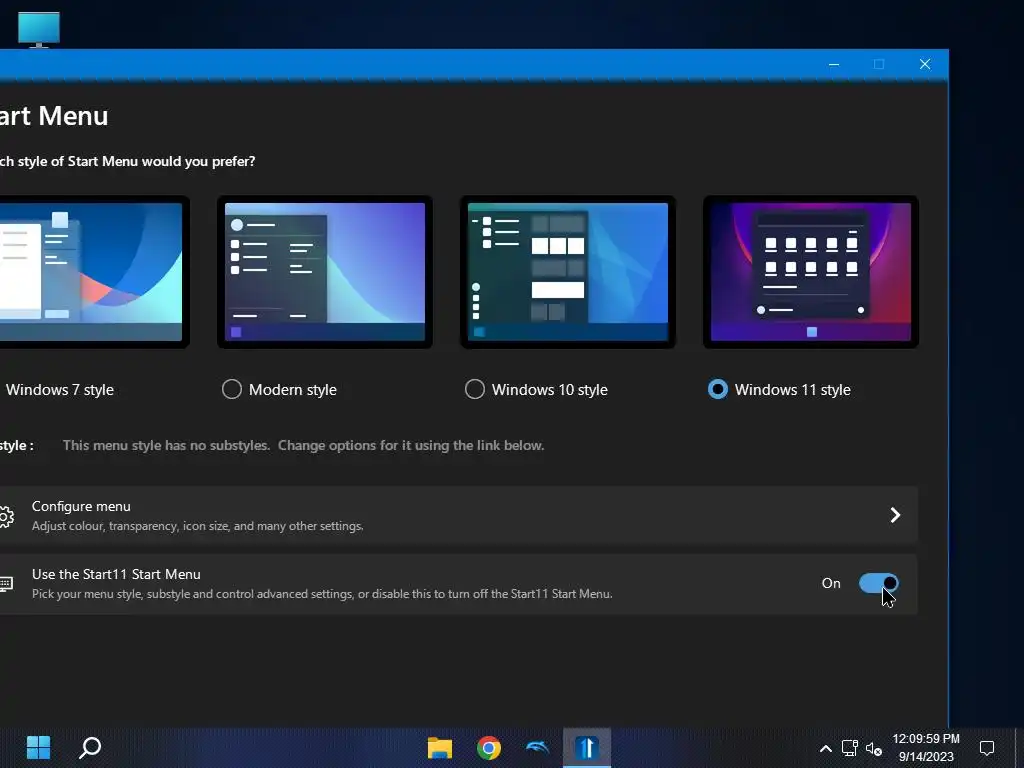Click the muted volume tray icon
The image size is (1024, 768).
873,748
